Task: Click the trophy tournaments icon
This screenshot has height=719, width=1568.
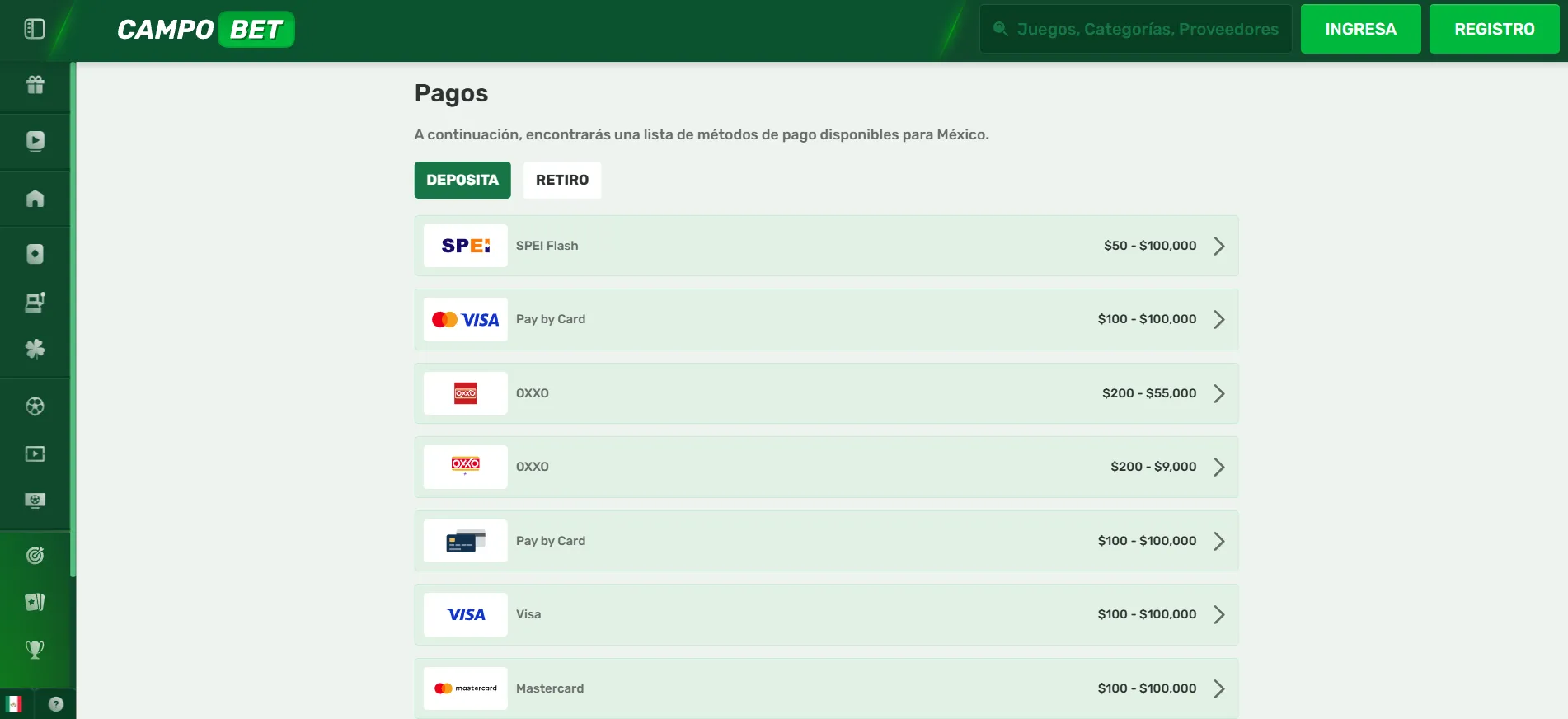Action: pyautogui.click(x=35, y=650)
